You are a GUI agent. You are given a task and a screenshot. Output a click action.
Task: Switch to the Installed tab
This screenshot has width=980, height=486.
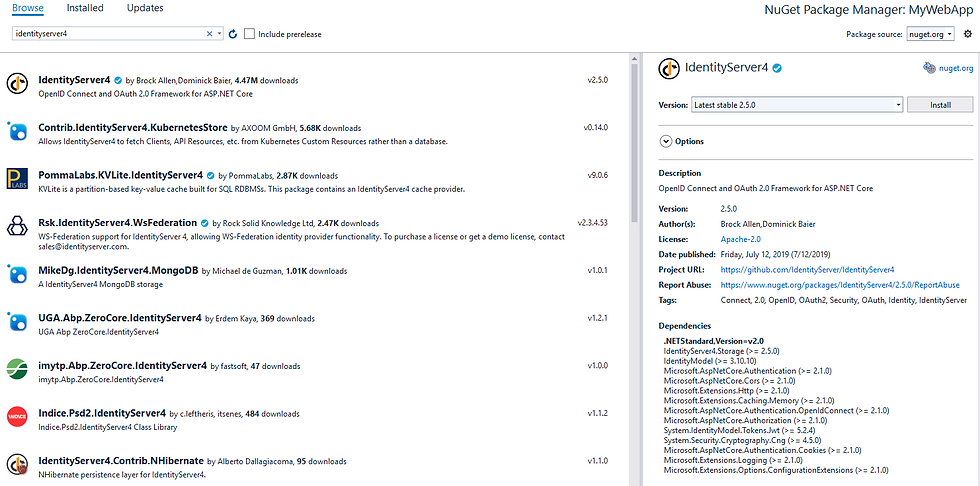pos(85,8)
